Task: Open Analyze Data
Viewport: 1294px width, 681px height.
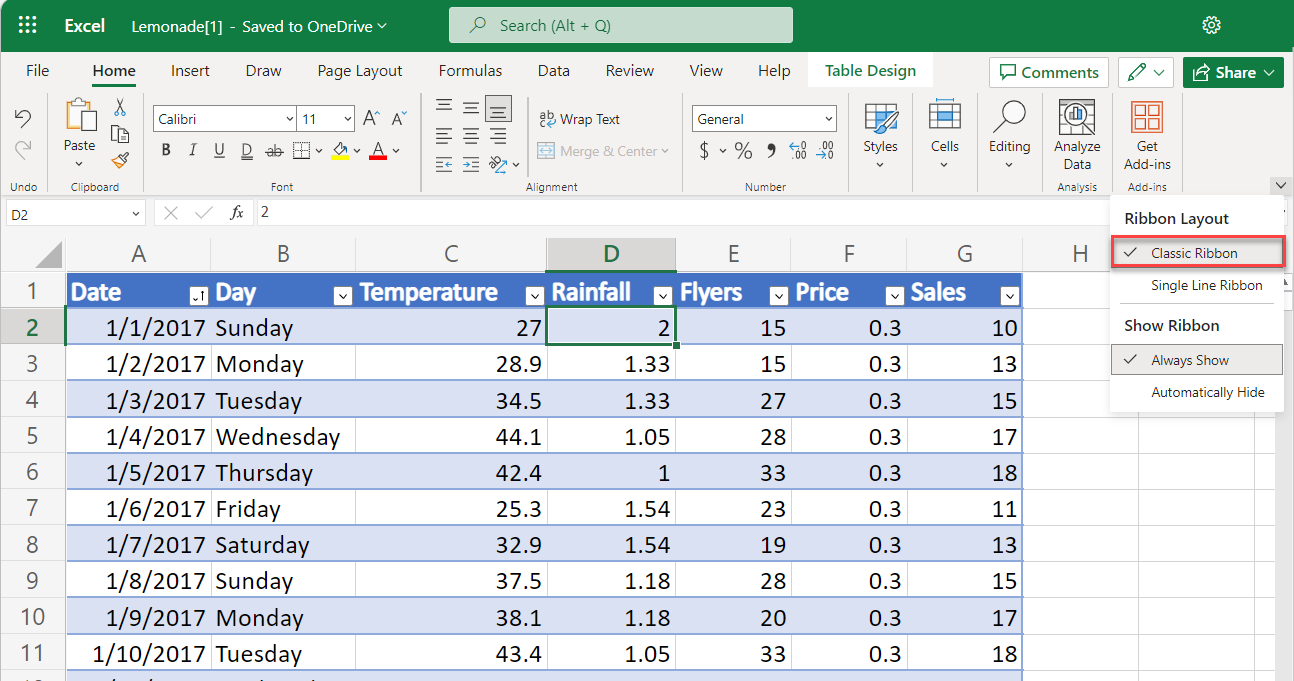Action: [1077, 135]
